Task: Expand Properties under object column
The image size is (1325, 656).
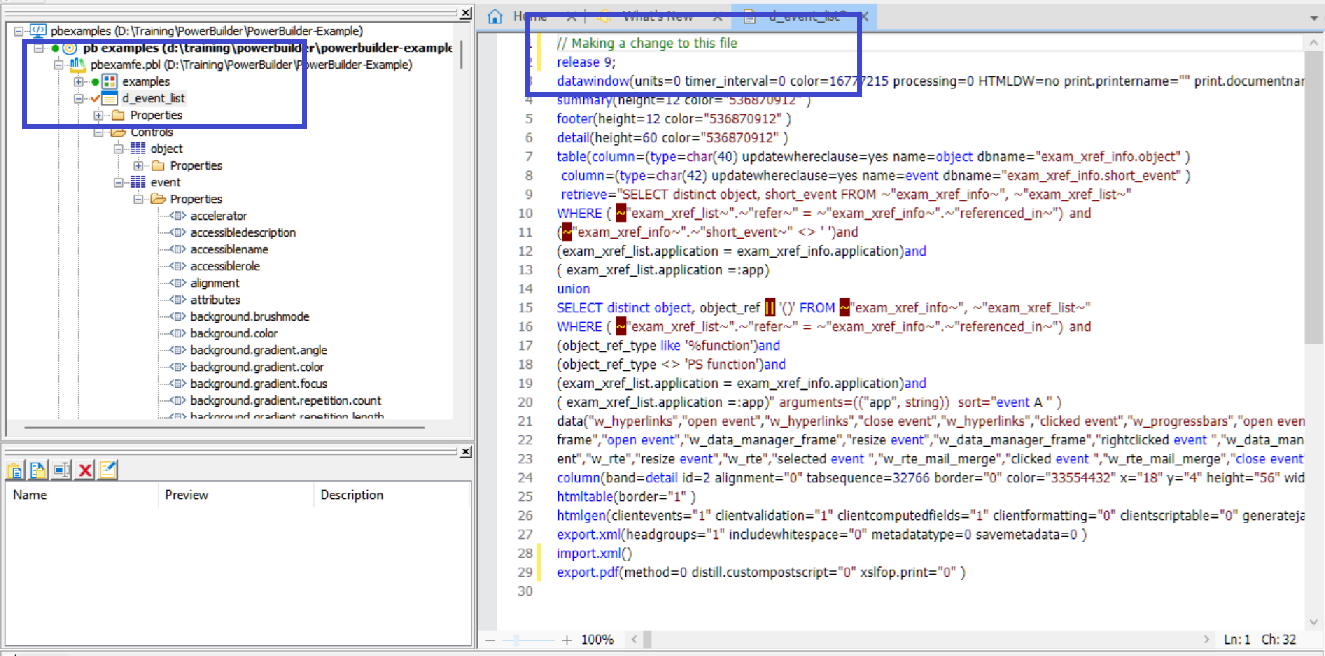Action: pos(138,165)
